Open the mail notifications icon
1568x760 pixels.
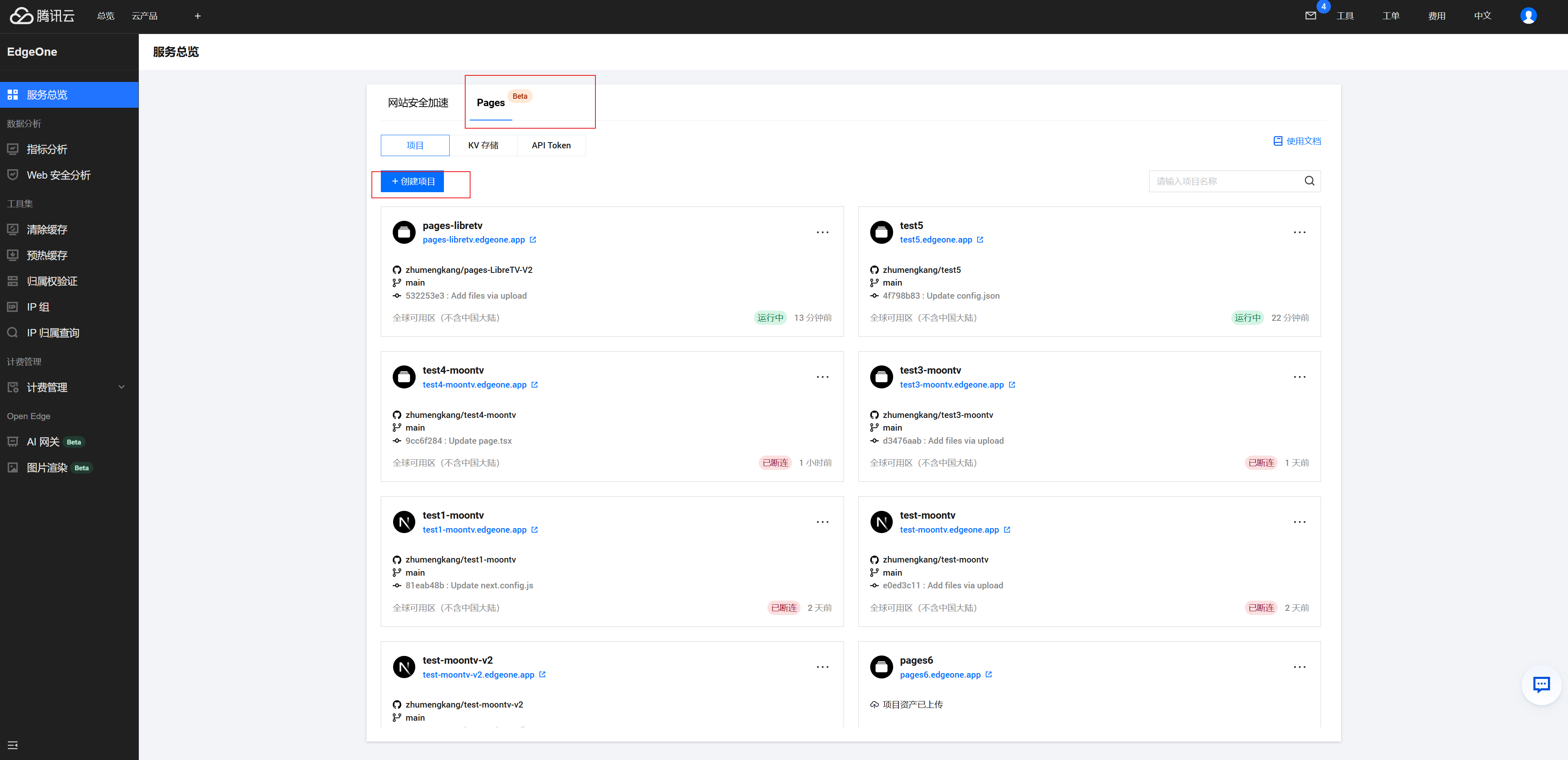(x=1310, y=16)
